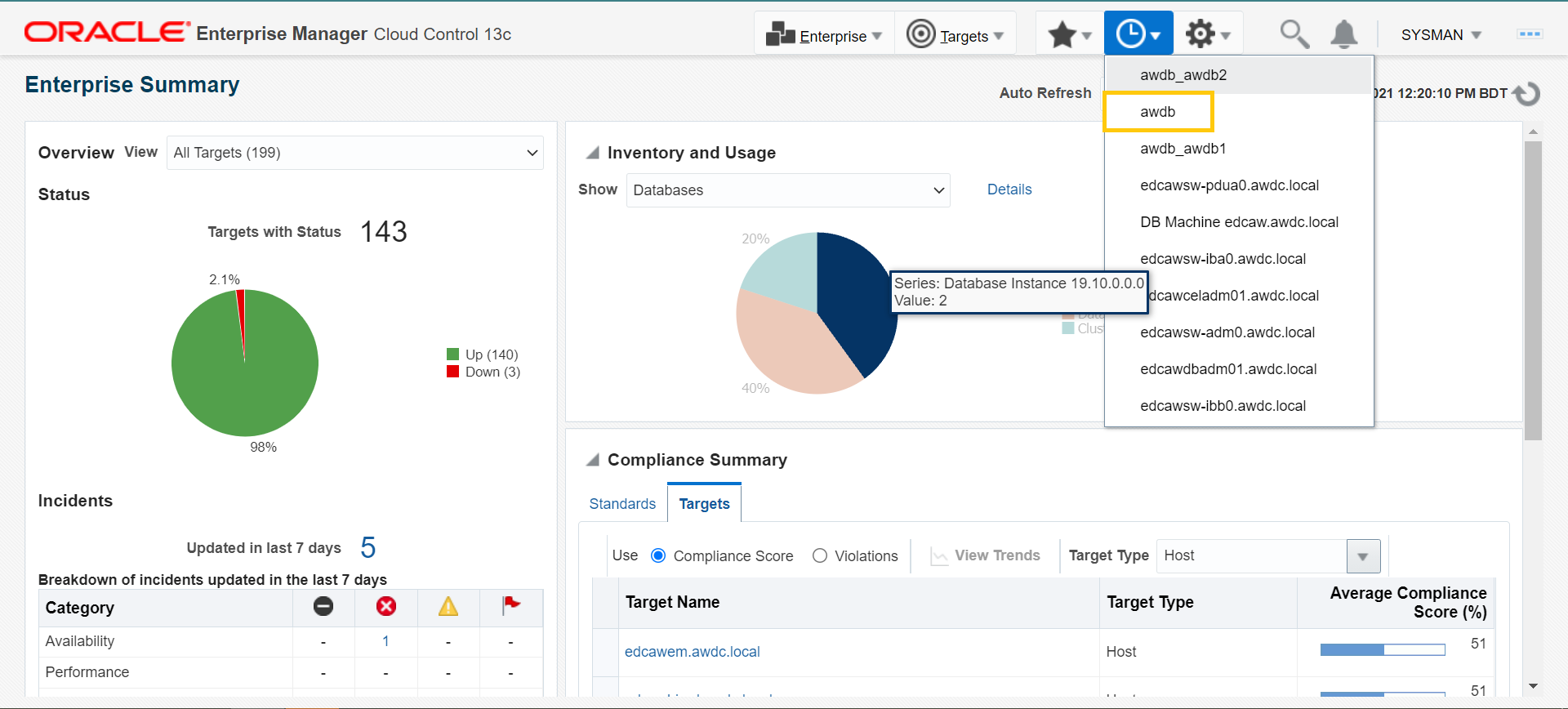1568x709 pixels.
Task: Click the Details link
Action: (1009, 190)
